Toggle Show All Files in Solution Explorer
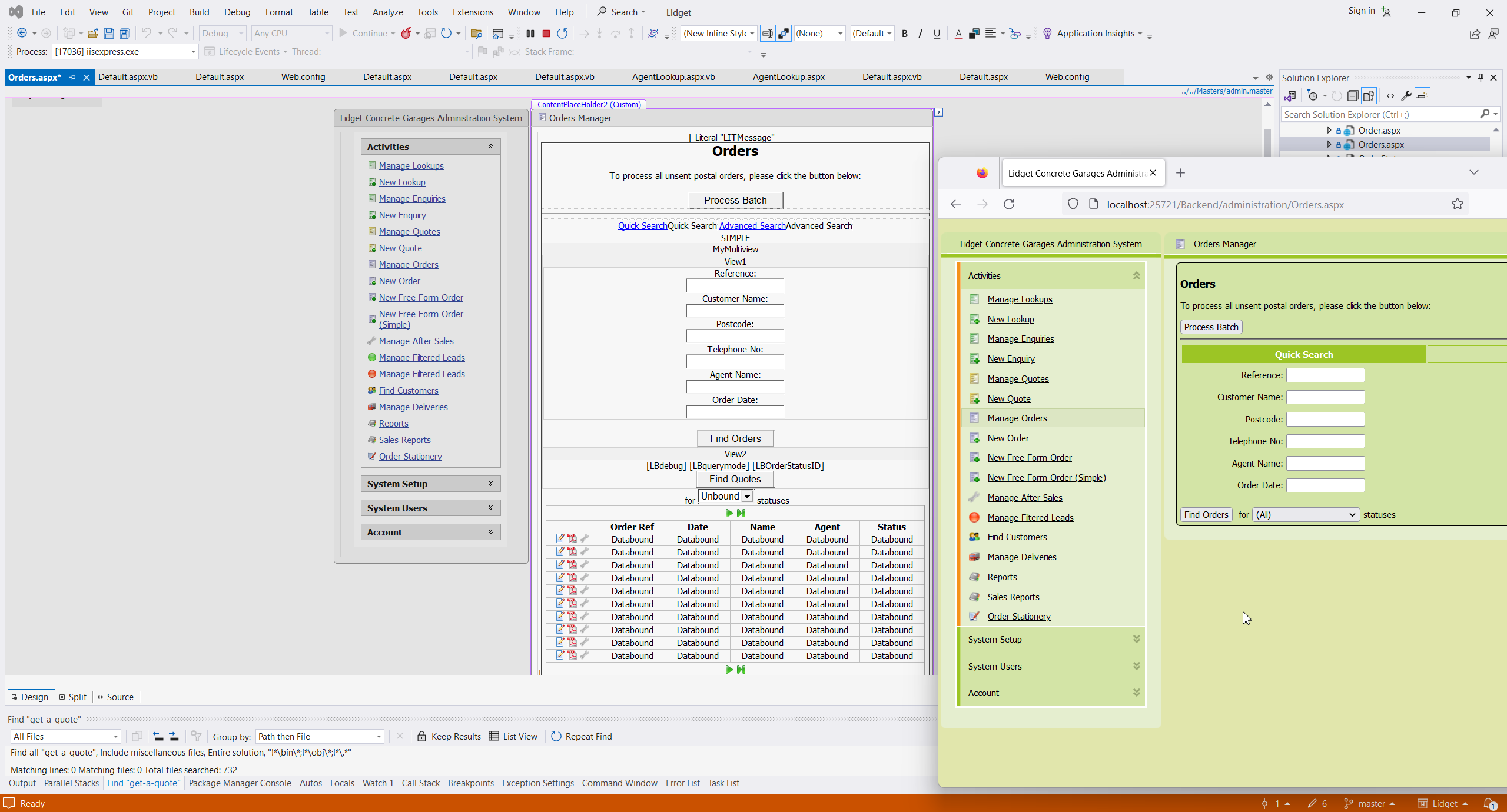The width and height of the screenshot is (1507, 812). 1369,96
